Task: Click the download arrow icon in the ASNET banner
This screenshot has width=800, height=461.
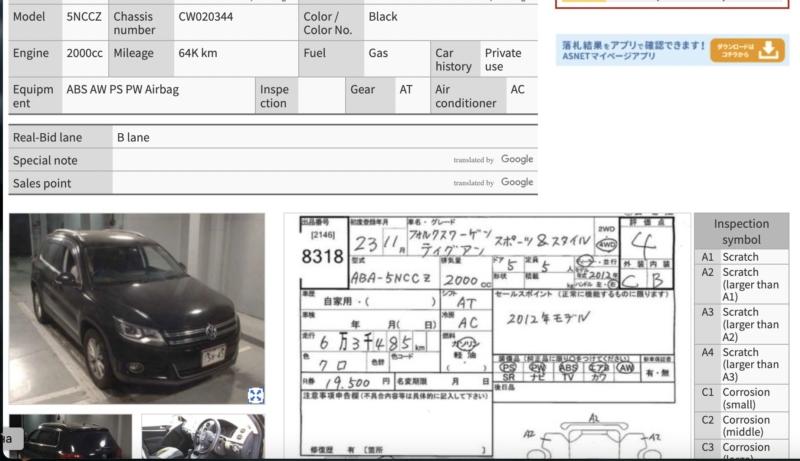Action: pos(768,49)
